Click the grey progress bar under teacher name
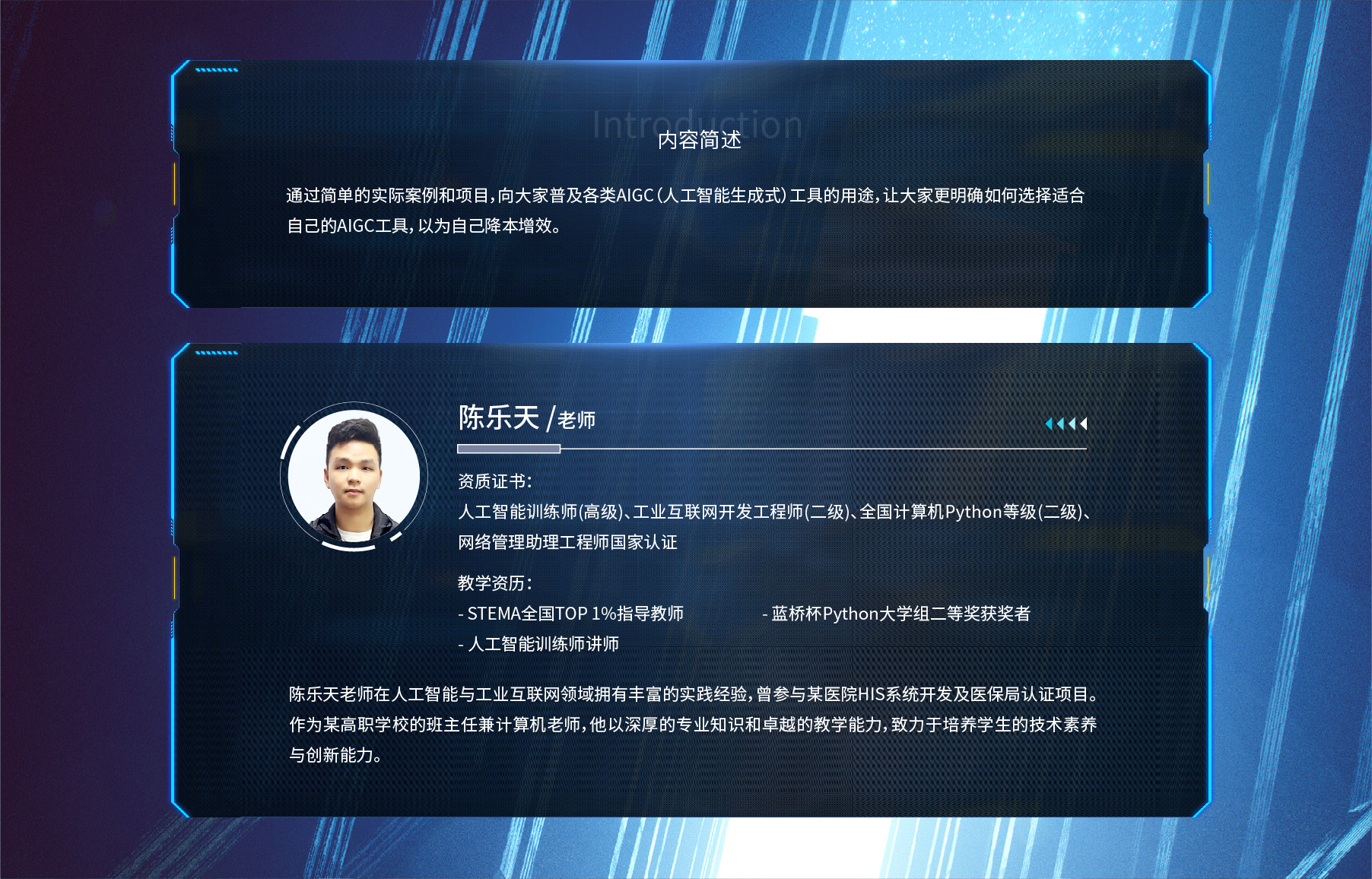The image size is (1372, 879). point(509,449)
